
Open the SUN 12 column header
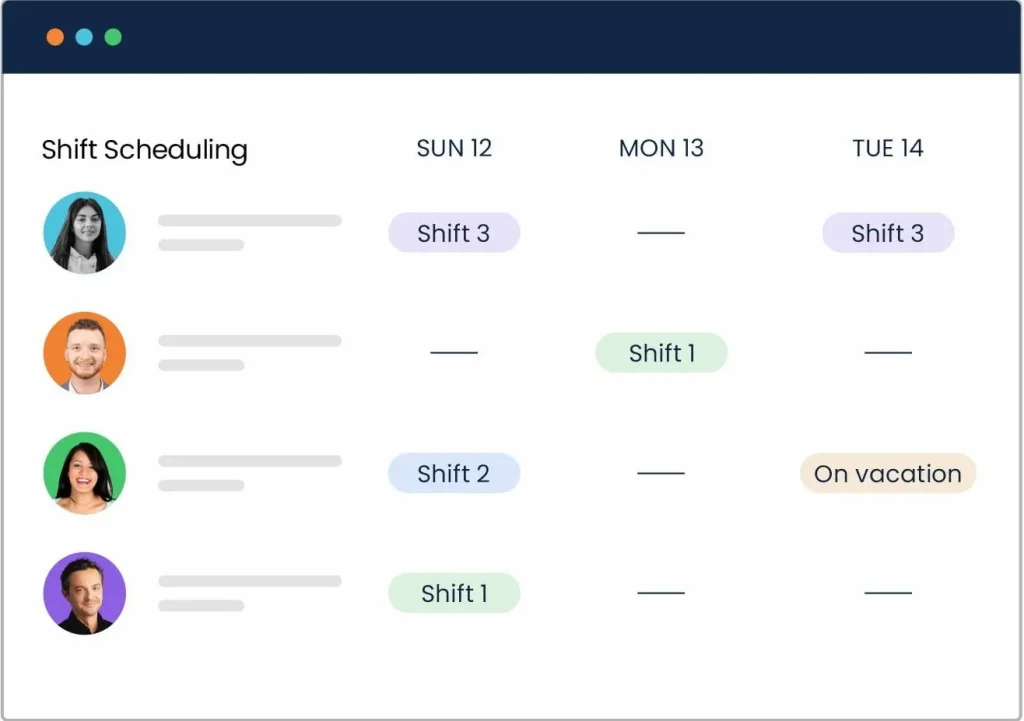tap(454, 149)
